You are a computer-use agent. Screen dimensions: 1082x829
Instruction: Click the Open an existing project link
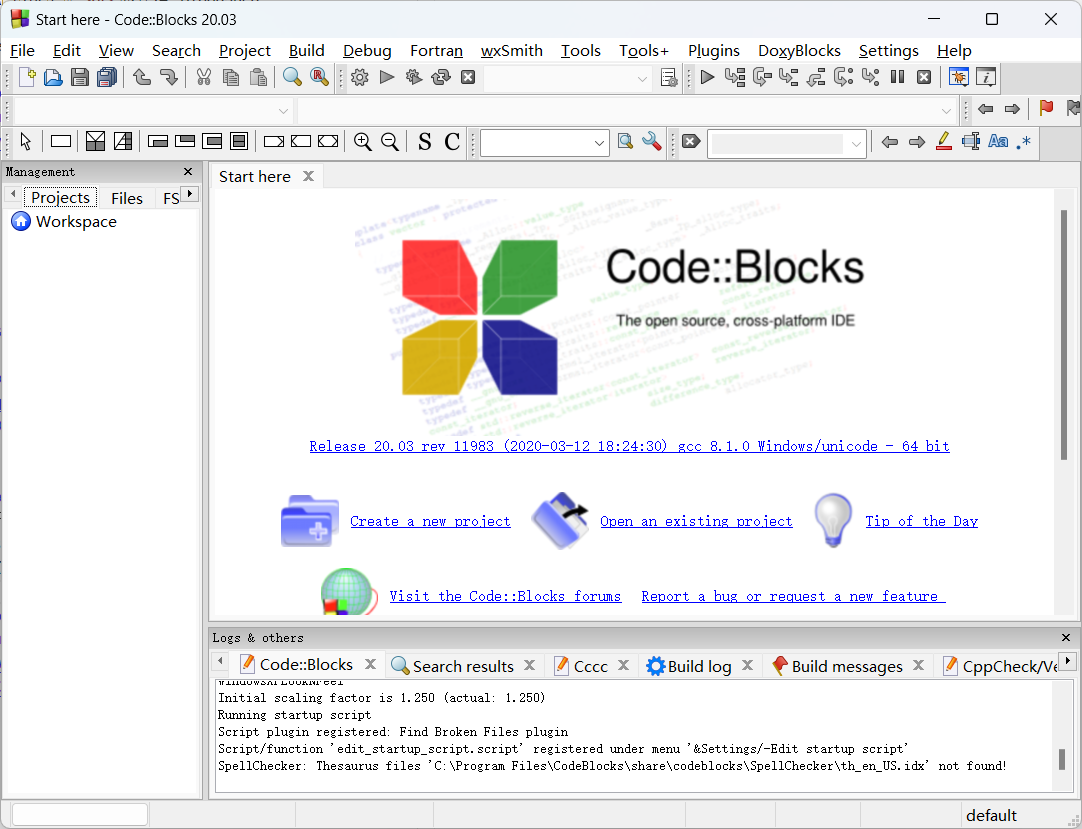click(696, 521)
